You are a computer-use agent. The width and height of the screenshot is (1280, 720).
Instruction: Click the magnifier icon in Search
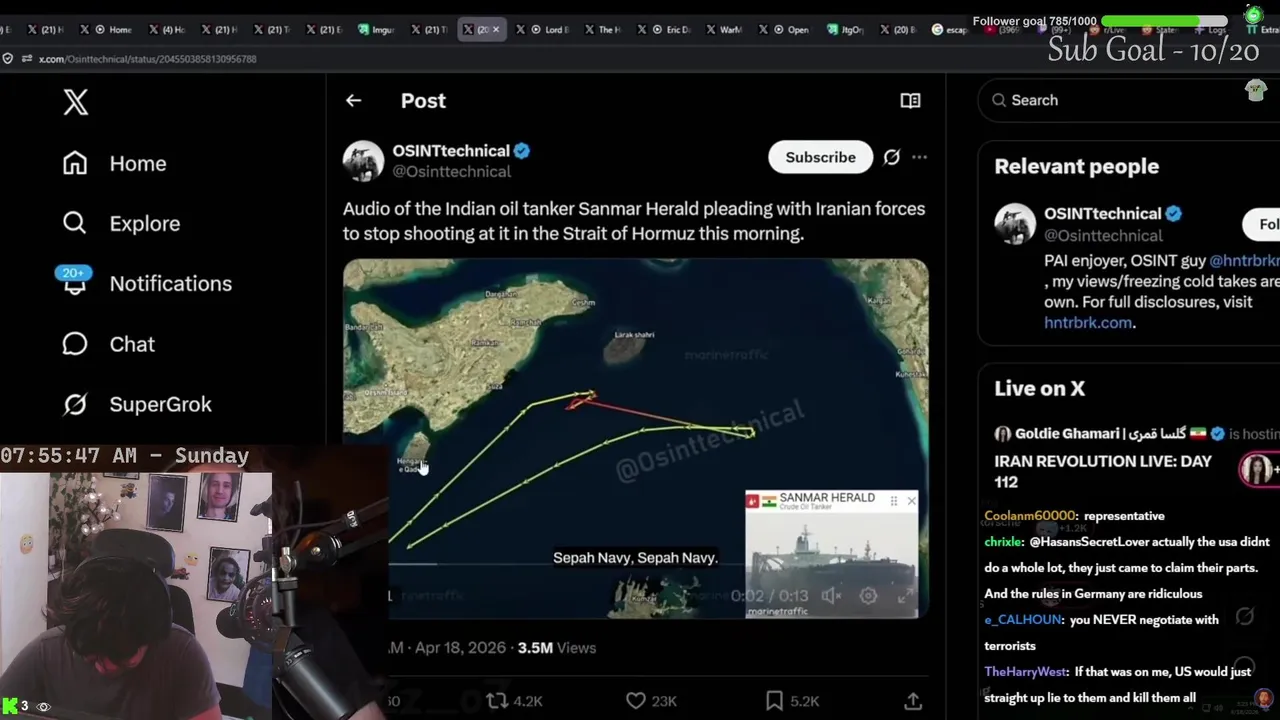[x=999, y=100]
